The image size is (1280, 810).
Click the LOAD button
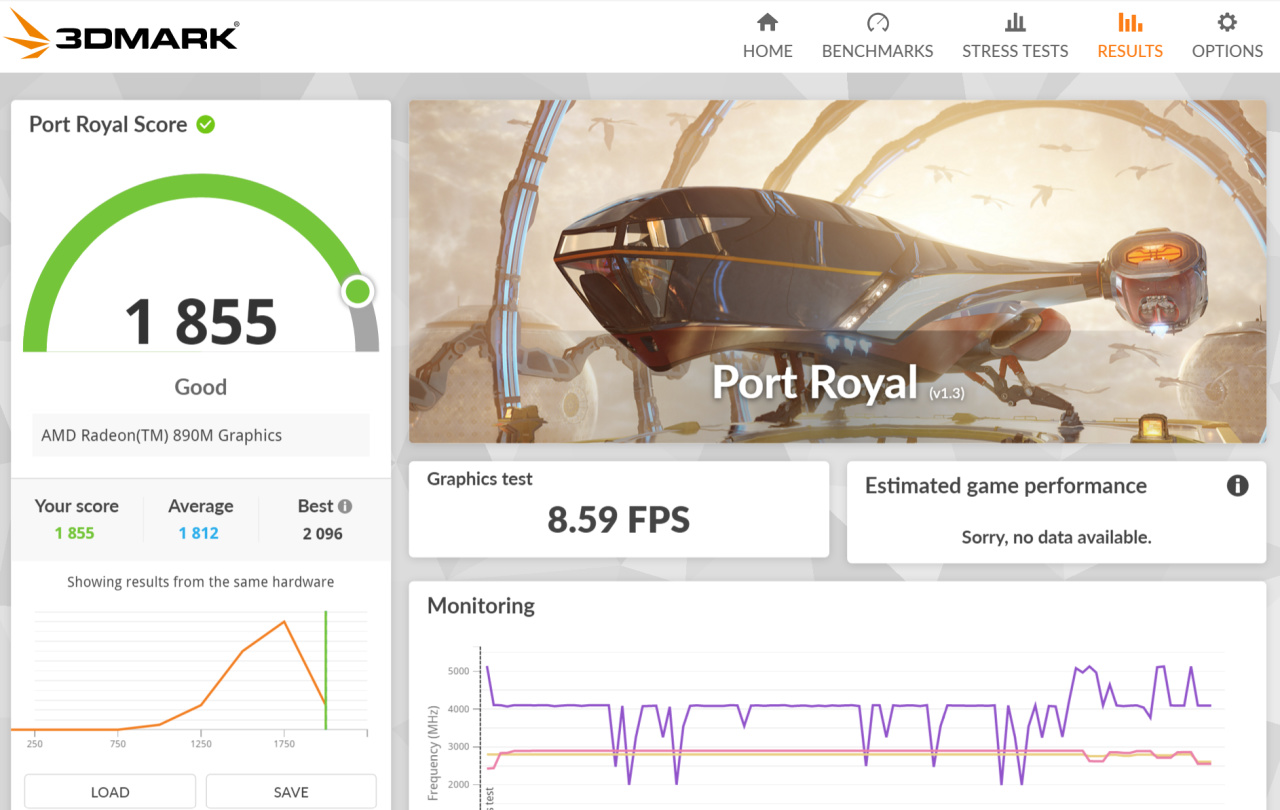110,792
